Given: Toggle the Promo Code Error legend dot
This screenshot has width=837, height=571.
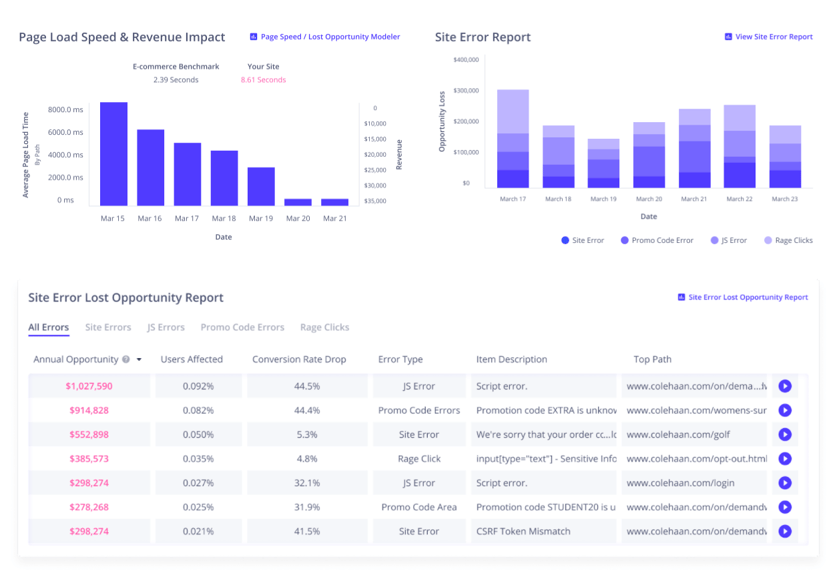Looking at the screenshot, I should coord(625,240).
